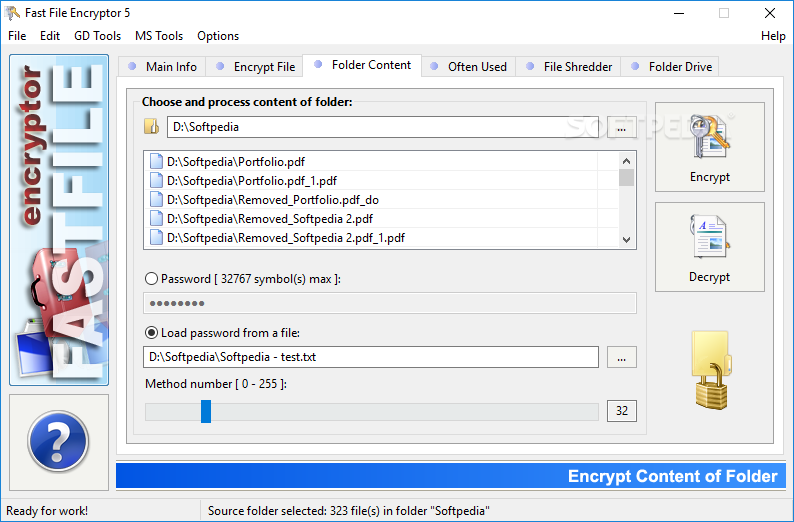The image size is (794, 522).
Task: Click the Source folder selected status text
Action: tap(348, 511)
